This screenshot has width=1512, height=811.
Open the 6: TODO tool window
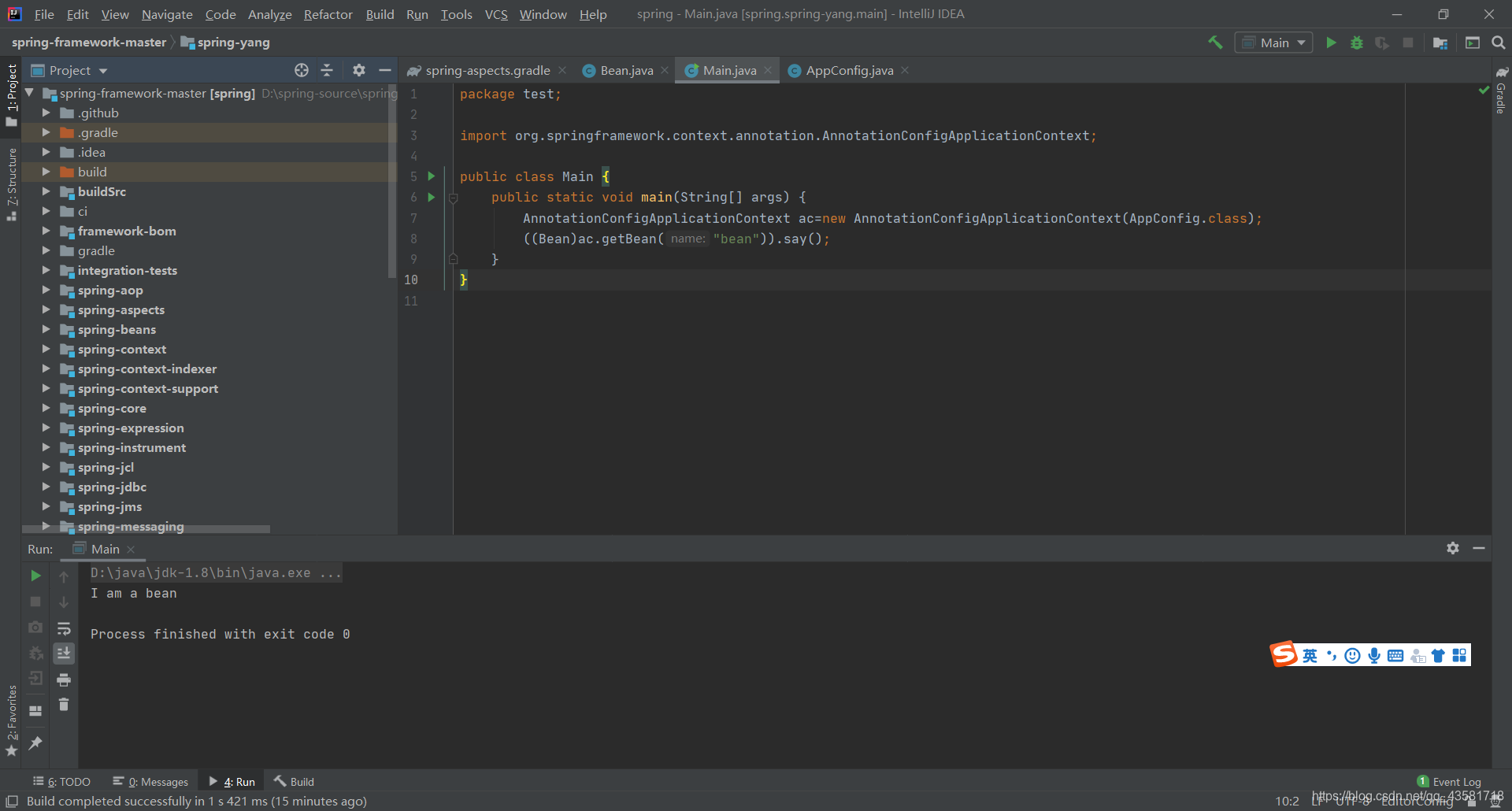coord(61,781)
